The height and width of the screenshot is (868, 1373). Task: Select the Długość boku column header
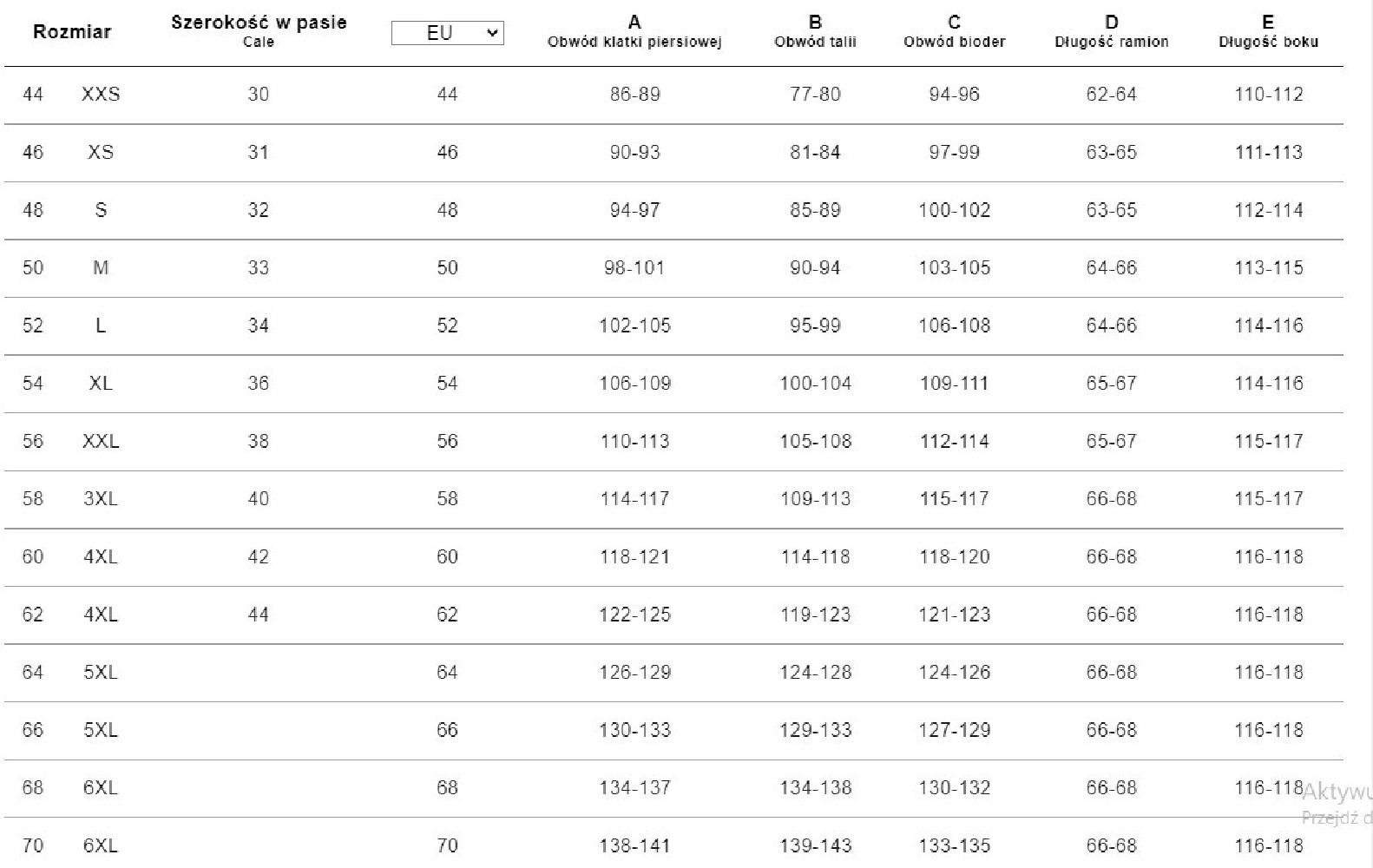pos(1268,41)
